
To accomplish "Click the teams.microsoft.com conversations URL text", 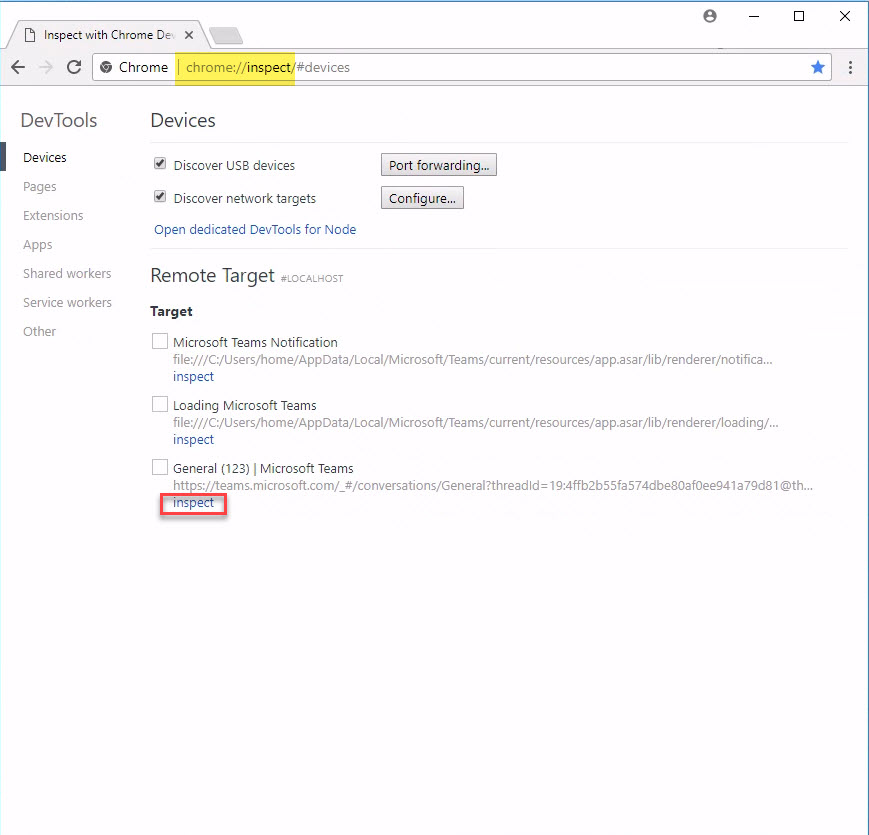I will 493,485.
